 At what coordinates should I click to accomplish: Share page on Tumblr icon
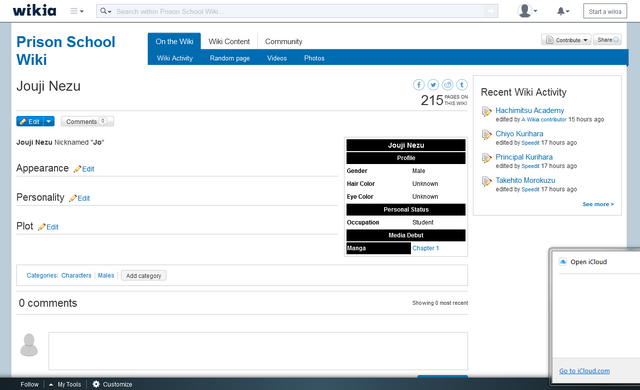pos(462,84)
